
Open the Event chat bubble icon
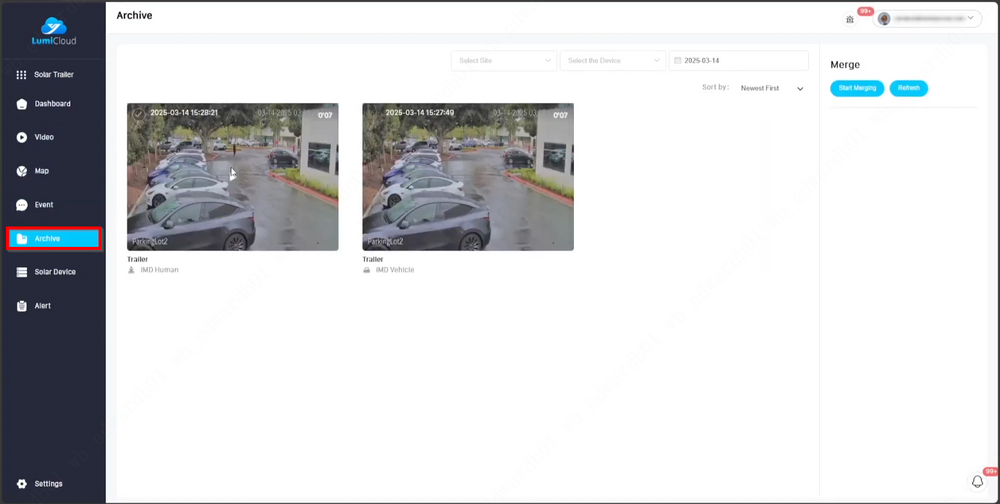[21, 205]
